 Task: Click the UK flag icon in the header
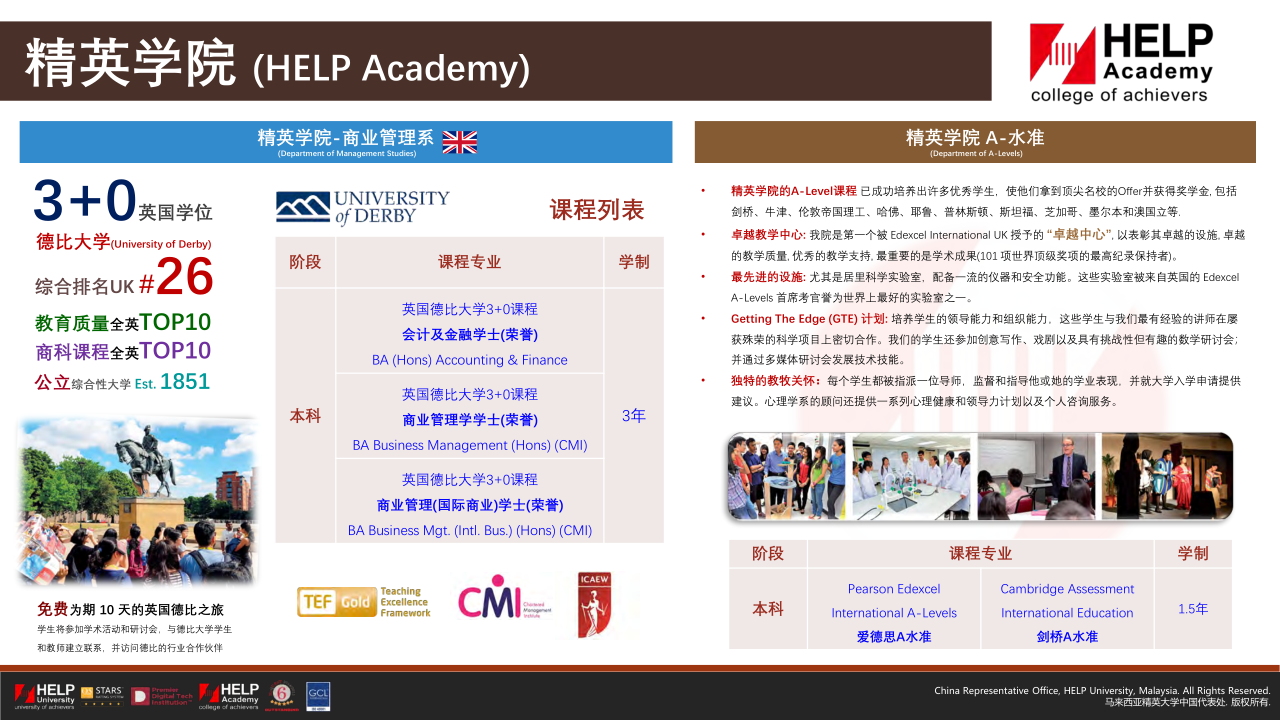(460, 141)
